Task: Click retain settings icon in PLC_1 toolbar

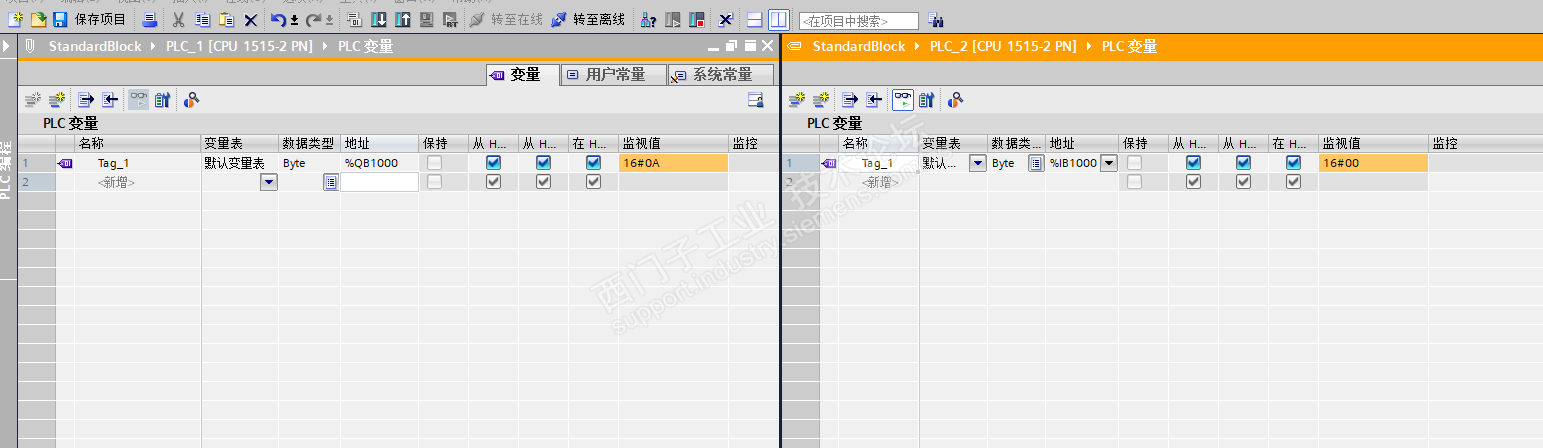Action: pyautogui.click(x=162, y=99)
